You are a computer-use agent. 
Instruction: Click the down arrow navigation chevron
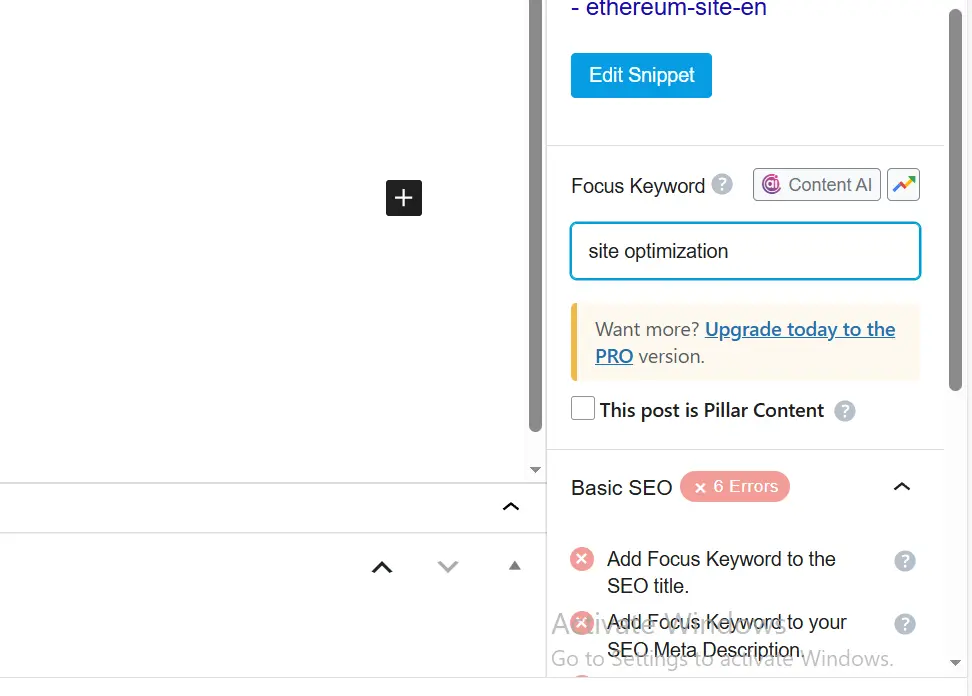pos(447,567)
